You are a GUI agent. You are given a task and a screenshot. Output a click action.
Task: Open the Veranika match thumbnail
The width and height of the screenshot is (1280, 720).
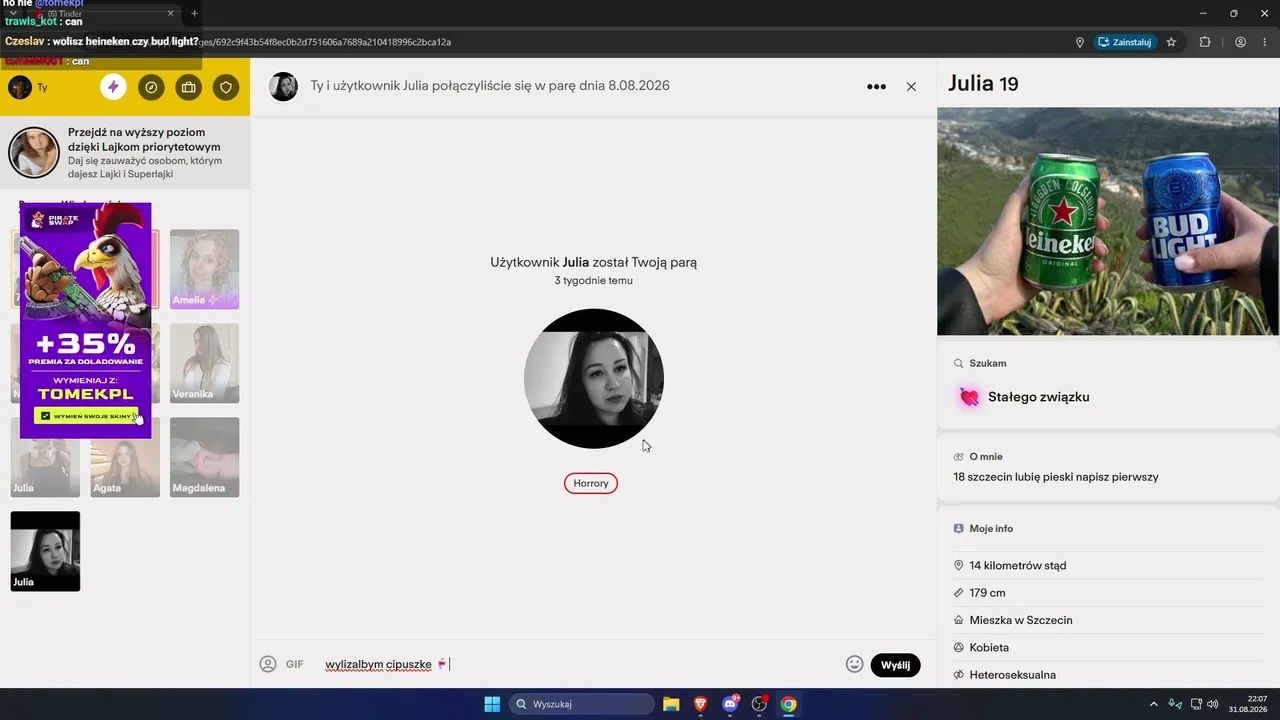pos(204,363)
